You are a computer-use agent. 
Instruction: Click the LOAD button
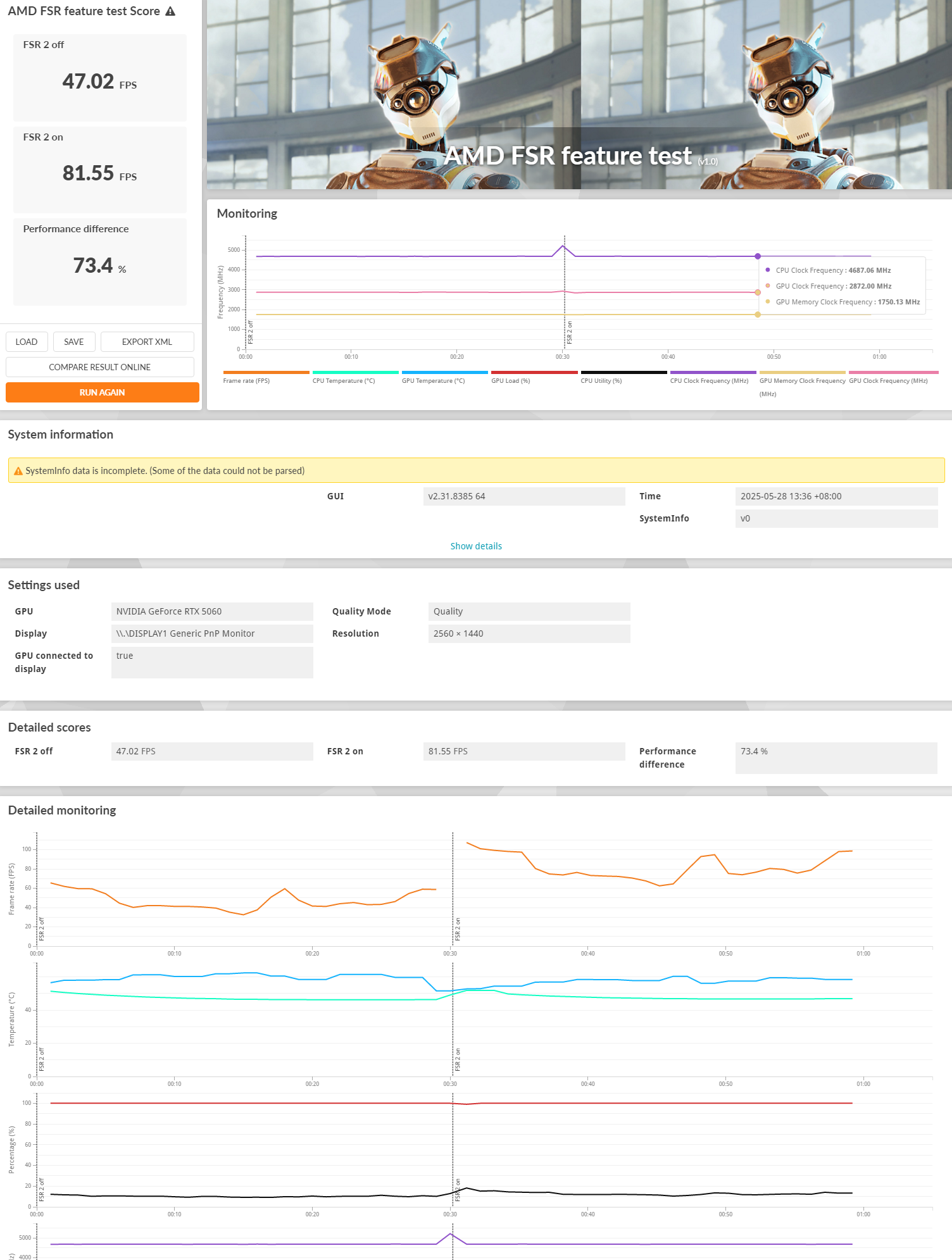pos(27,342)
